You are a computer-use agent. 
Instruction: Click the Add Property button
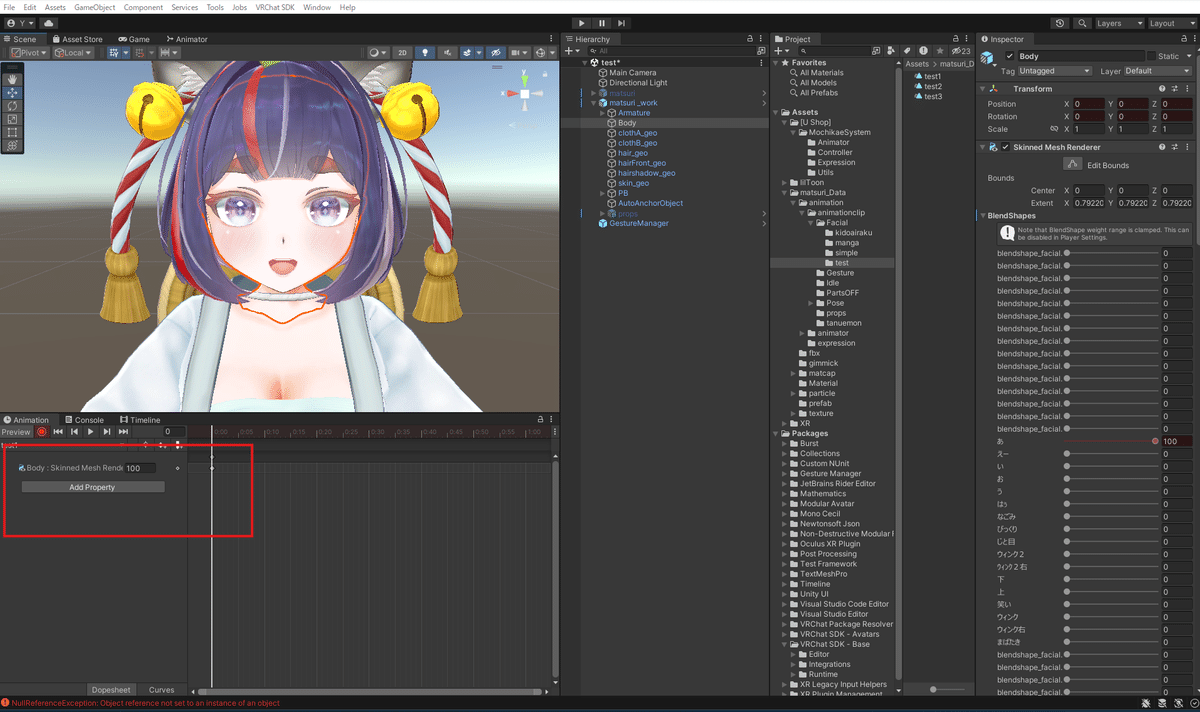tap(92, 487)
